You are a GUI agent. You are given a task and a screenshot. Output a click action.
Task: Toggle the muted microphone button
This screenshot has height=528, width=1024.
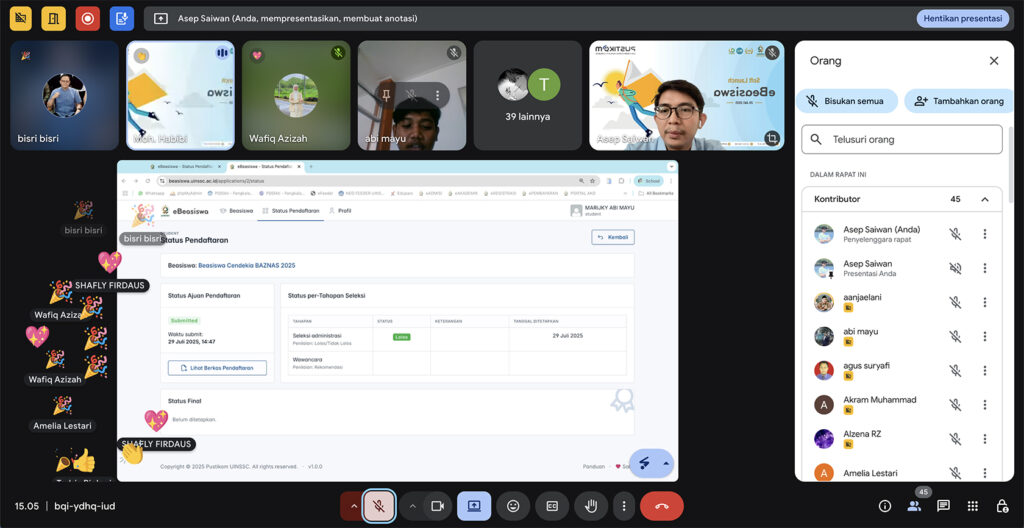coord(378,506)
